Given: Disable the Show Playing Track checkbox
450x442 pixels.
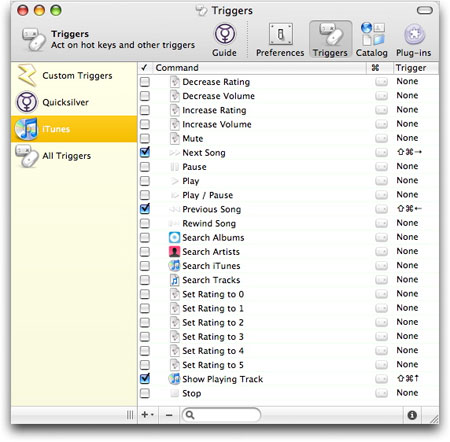Looking at the screenshot, I should 145,379.
